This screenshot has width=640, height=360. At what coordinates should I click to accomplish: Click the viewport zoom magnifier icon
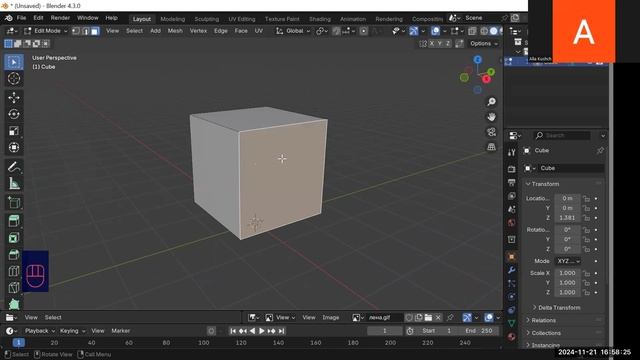click(x=491, y=102)
